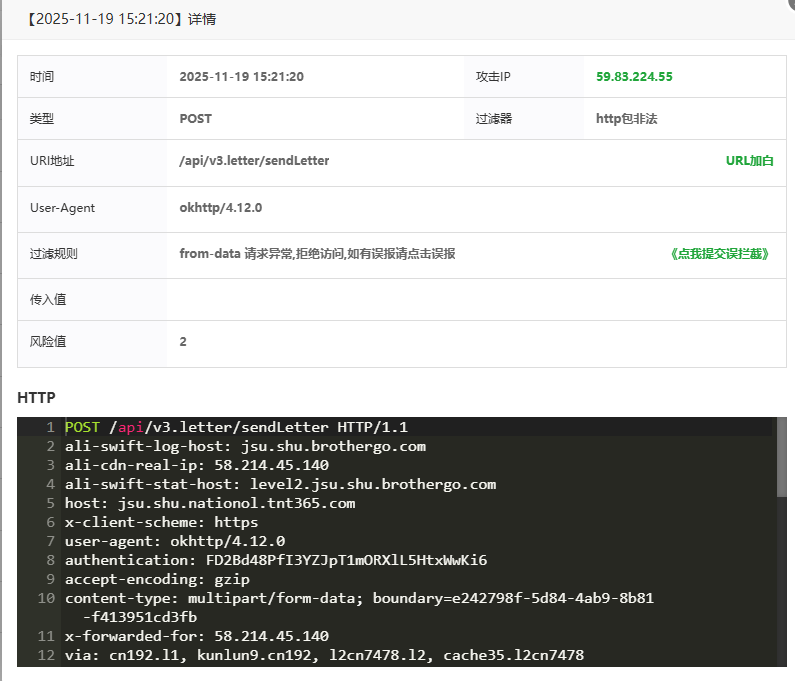
Task: Click the empty 传入值 value cell
Action: tap(475, 299)
